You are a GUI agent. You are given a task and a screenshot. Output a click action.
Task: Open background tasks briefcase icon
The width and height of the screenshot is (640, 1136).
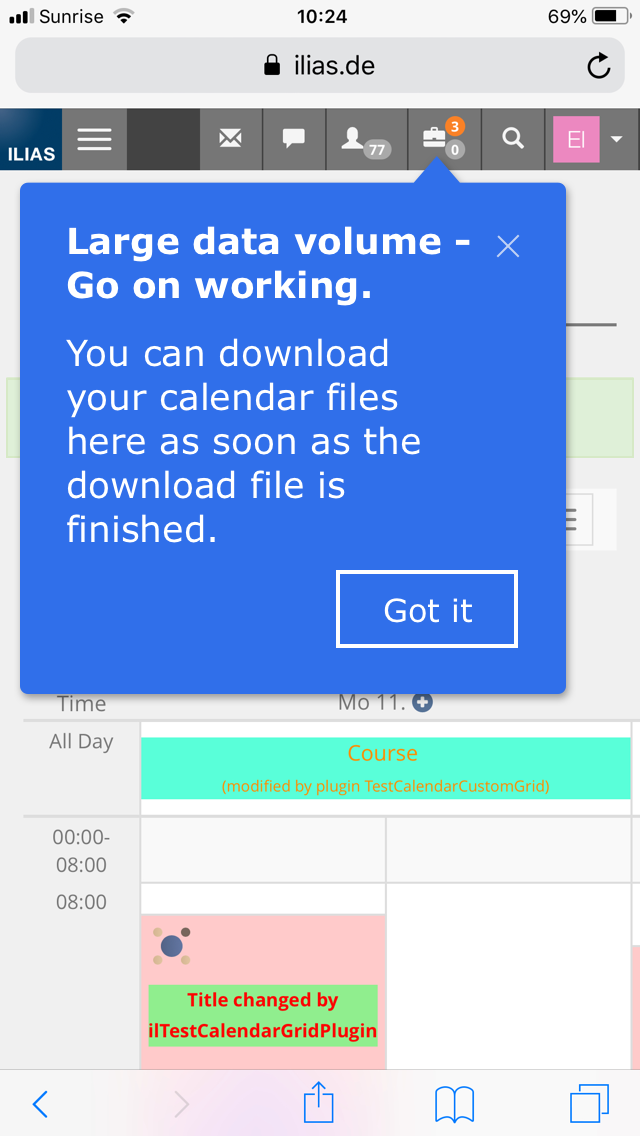click(440, 139)
